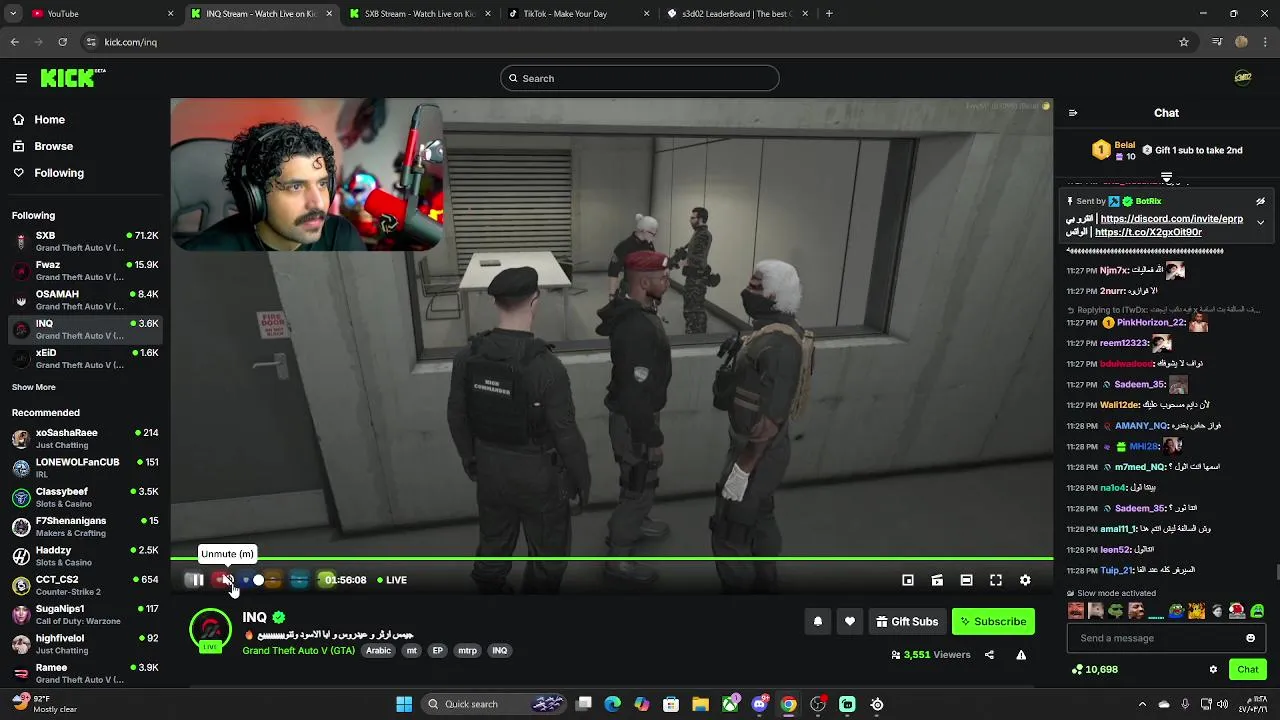Hide the pinned BotRix message
This screenshot has height=720, width=1280.
[x=1260, y=201]
